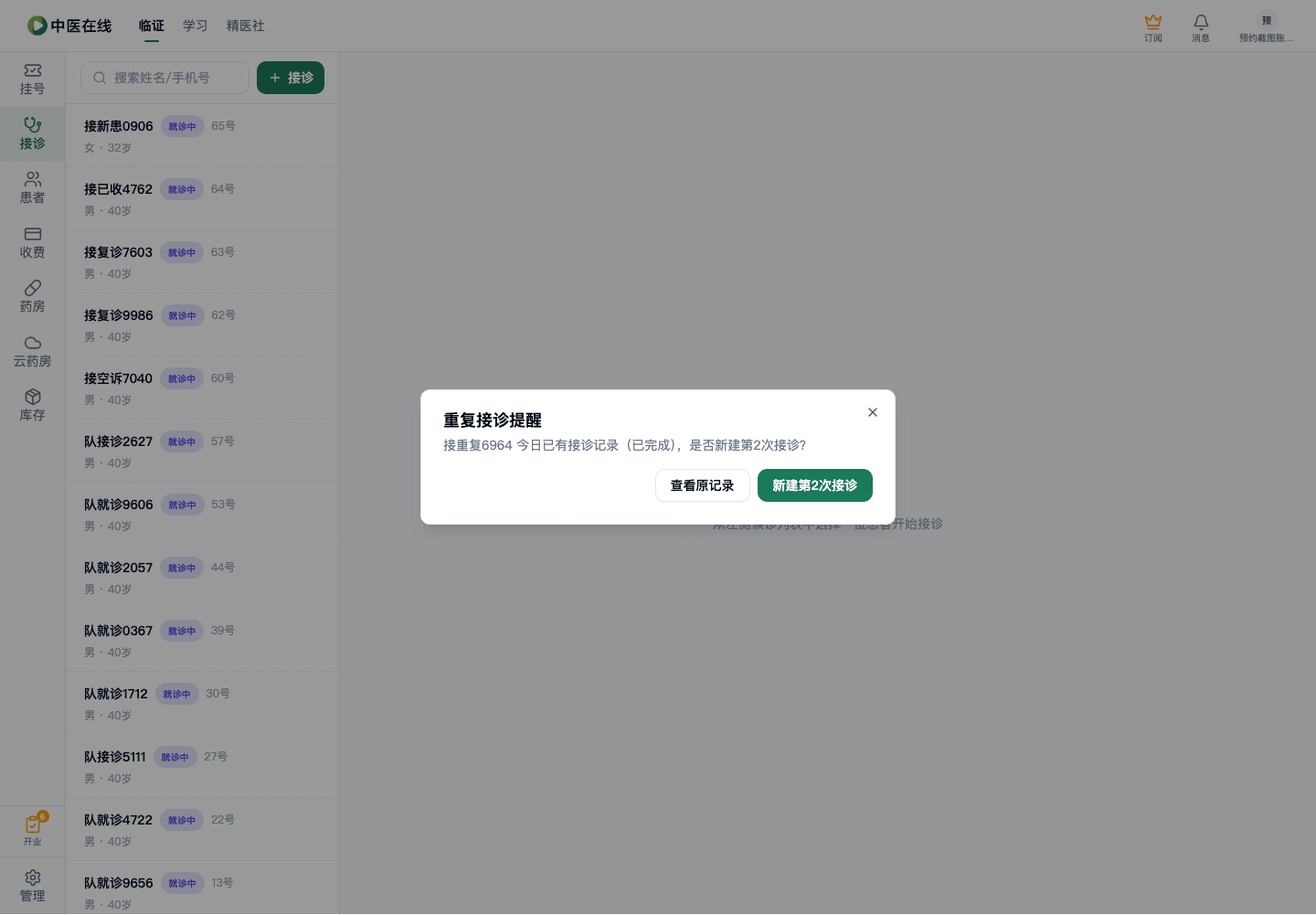Click the 查看原记录 button

click(x=703, y=485)
